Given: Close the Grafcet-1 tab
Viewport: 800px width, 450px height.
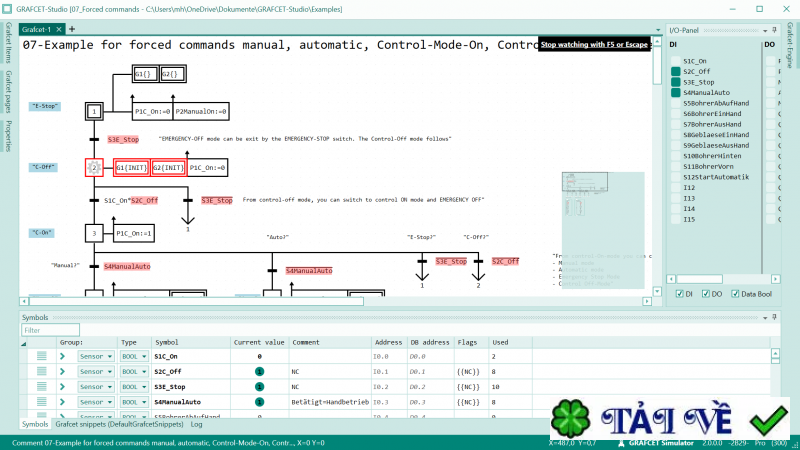Looking at the screenshot, I should click(x=59, y=30).
